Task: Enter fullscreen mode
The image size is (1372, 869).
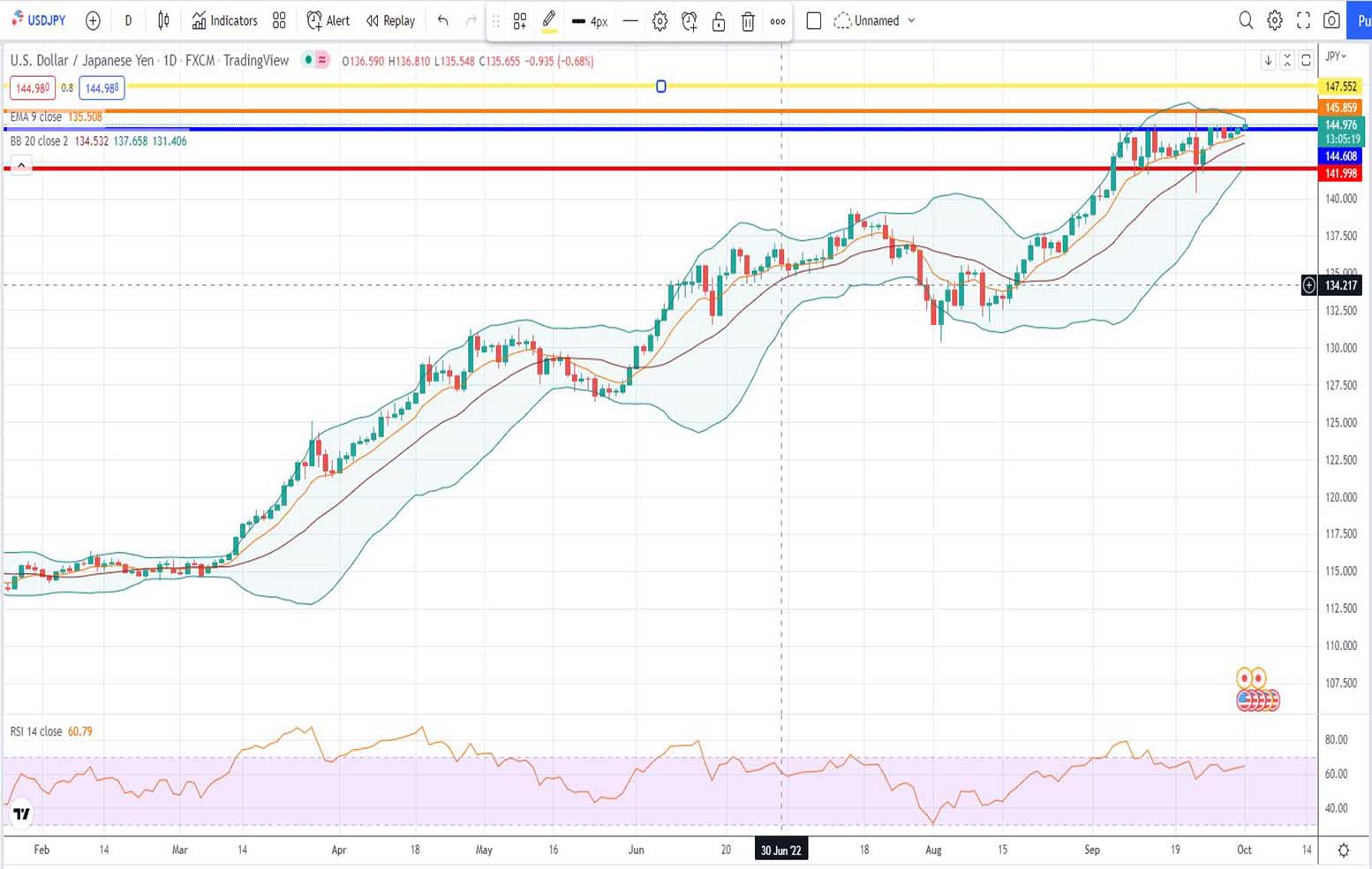Action: point(1303,20)
